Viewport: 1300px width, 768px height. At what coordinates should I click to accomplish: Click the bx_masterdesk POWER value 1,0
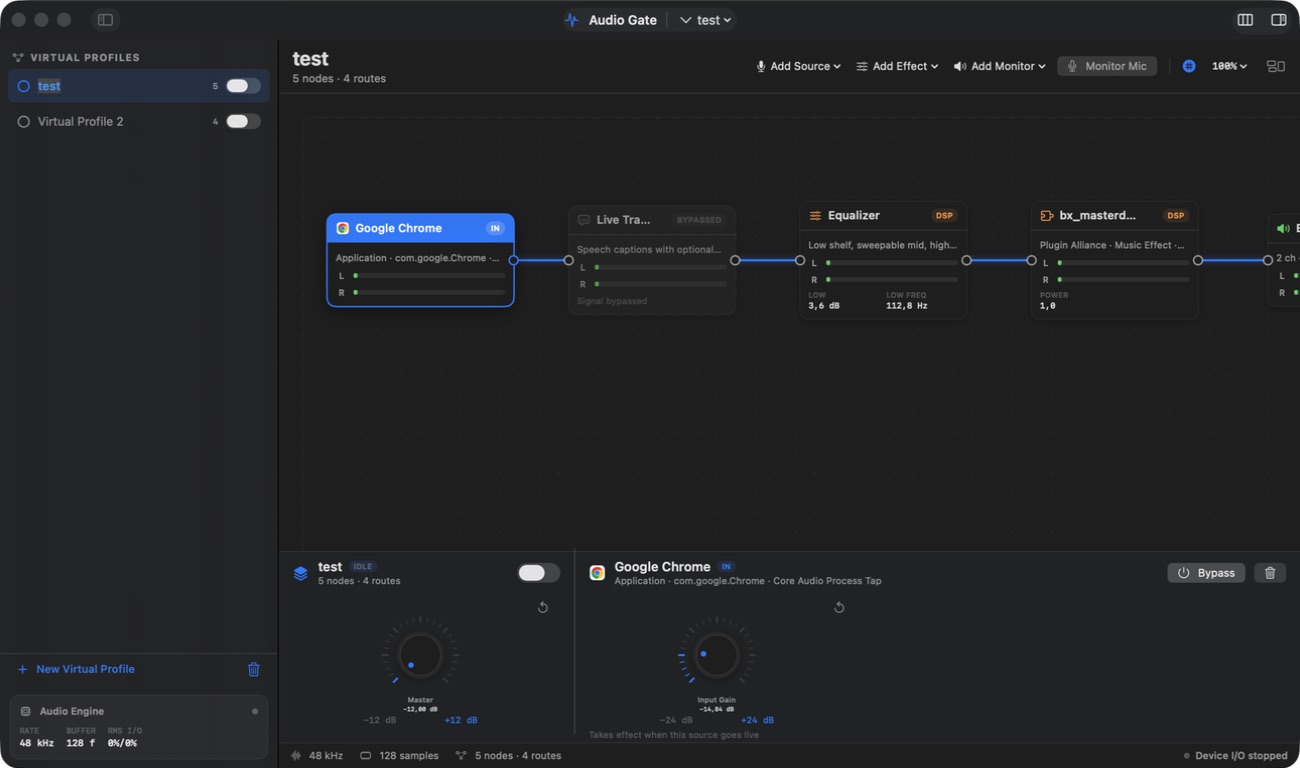click(x=1048, y=306)
